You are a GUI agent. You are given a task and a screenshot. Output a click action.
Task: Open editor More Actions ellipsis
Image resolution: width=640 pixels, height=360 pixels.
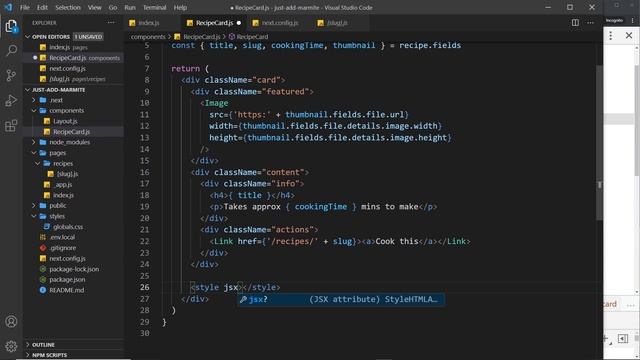pyautogui.click(x=591, y=23)
